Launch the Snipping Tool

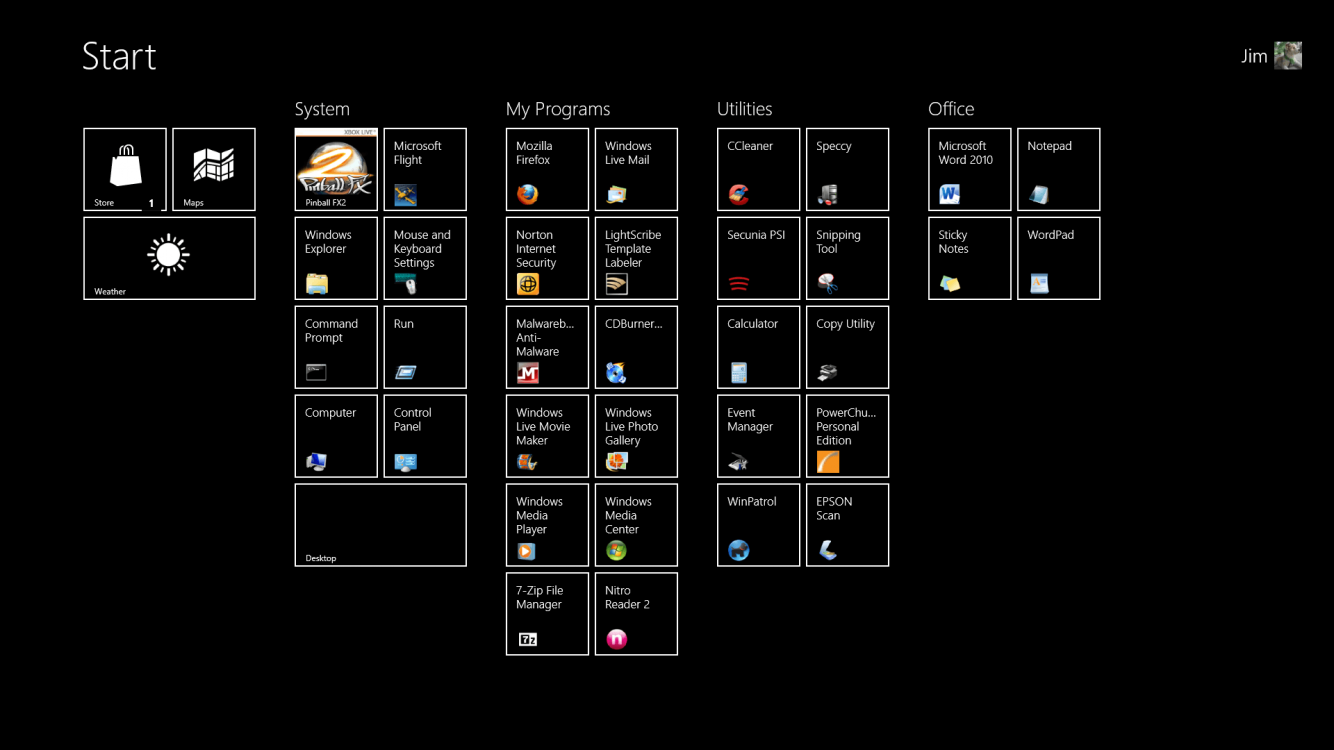(x=847, y=258)
